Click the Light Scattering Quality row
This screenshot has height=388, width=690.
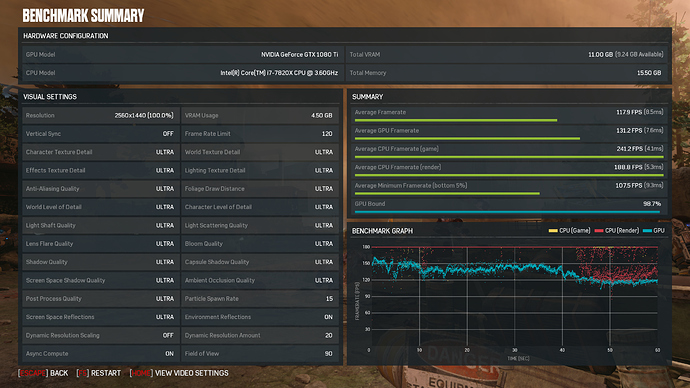(260, 225)
